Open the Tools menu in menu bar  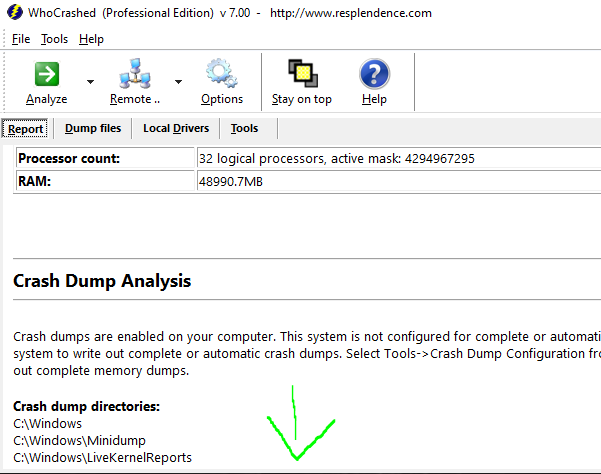coord(55,39)
